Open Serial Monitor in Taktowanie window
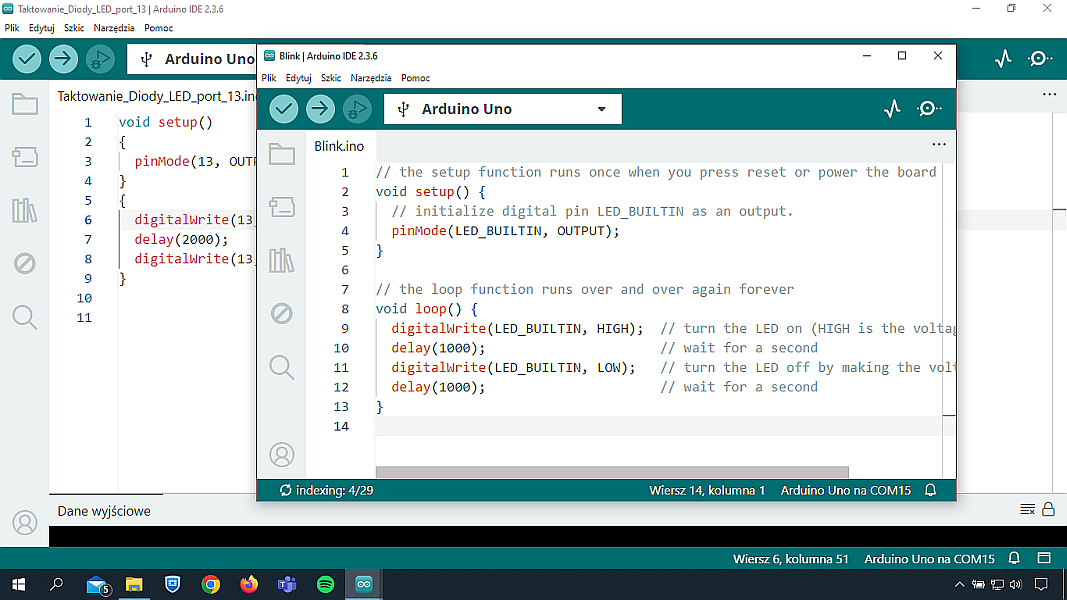 coord(1040,59)
